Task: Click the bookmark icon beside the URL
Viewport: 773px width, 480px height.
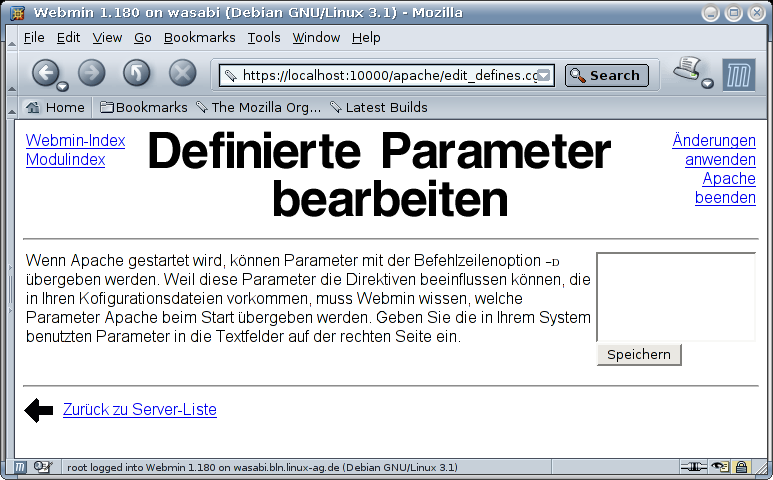Action: click(x=230, y=75)
